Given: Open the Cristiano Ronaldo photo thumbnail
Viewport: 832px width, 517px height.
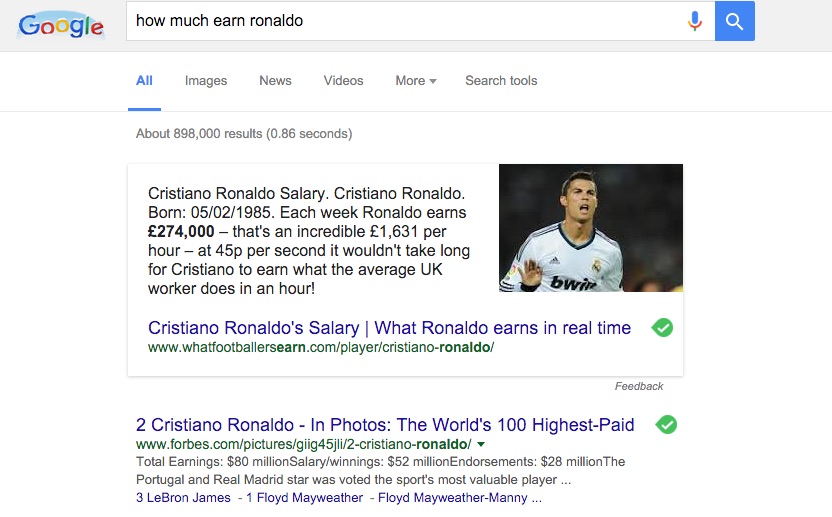Looking at the screenshot, I should click(591, 228).
